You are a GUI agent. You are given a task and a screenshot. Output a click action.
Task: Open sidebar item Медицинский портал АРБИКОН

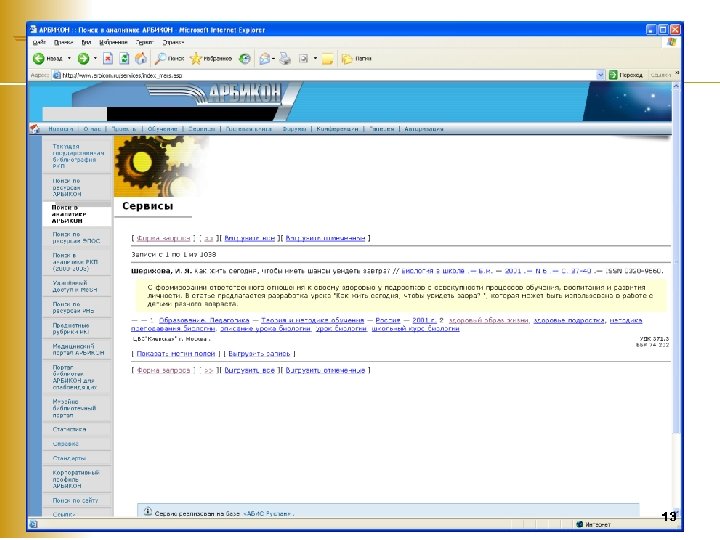tap(78, 349)
